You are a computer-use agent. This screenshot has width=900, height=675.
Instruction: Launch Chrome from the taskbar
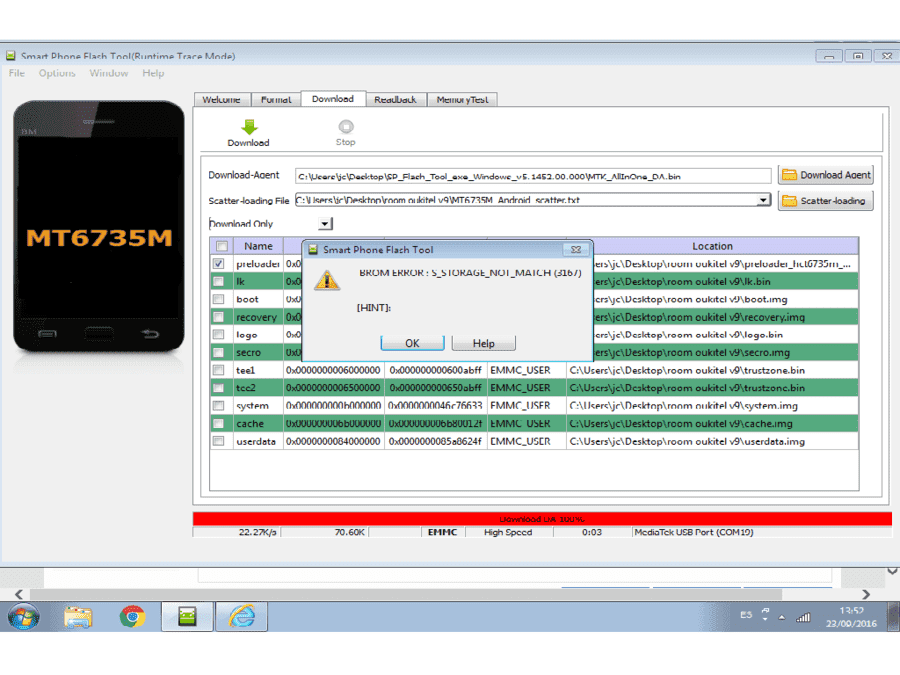coord(133,617)
